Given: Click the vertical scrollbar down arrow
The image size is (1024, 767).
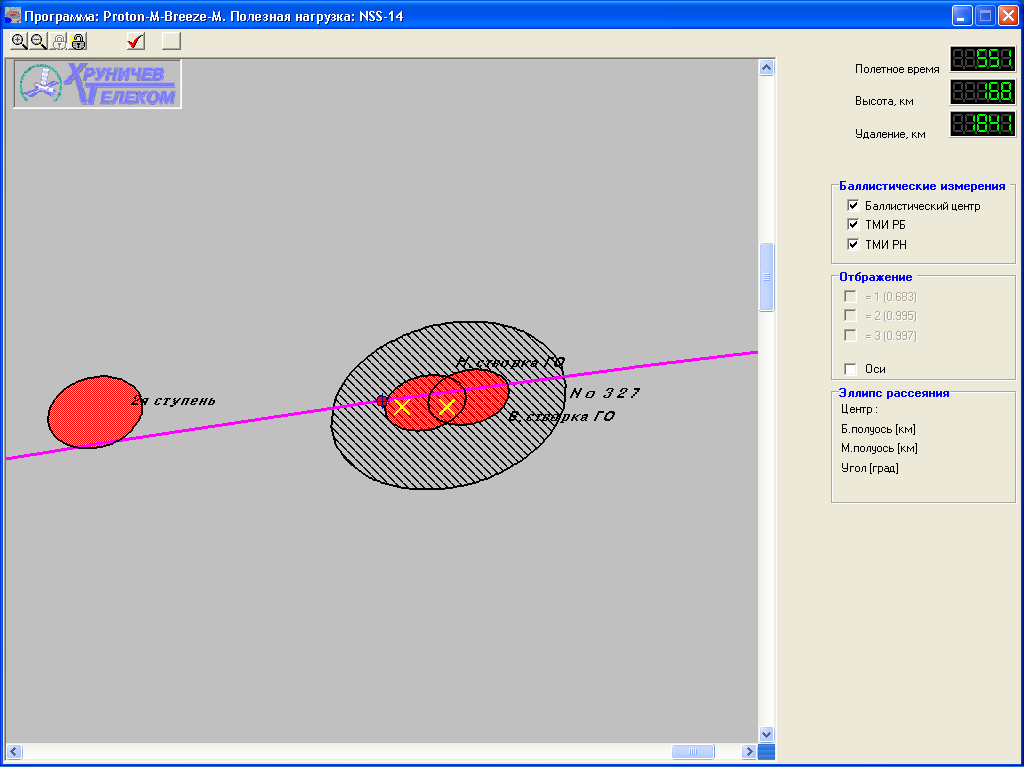Looking at the screenshot, I should tap(767, 734).
